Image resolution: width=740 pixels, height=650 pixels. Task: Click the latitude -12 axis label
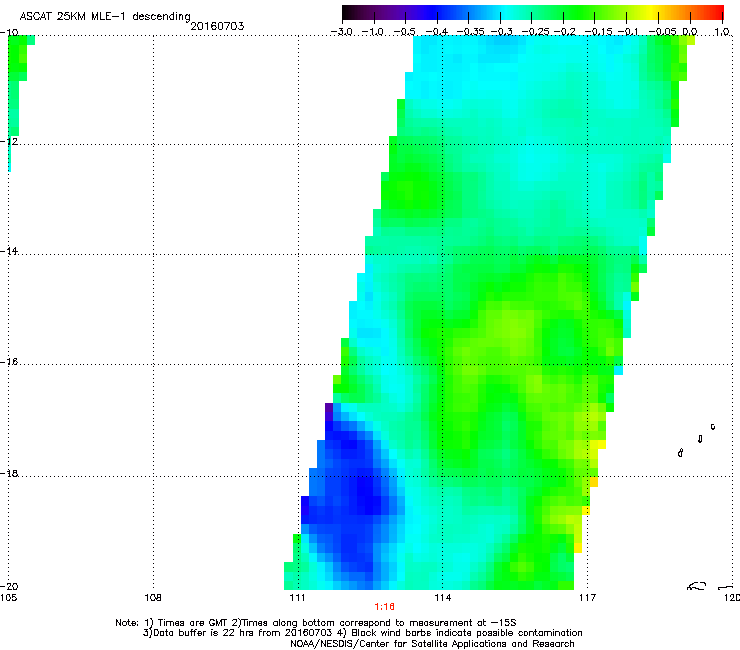point(9,141)
